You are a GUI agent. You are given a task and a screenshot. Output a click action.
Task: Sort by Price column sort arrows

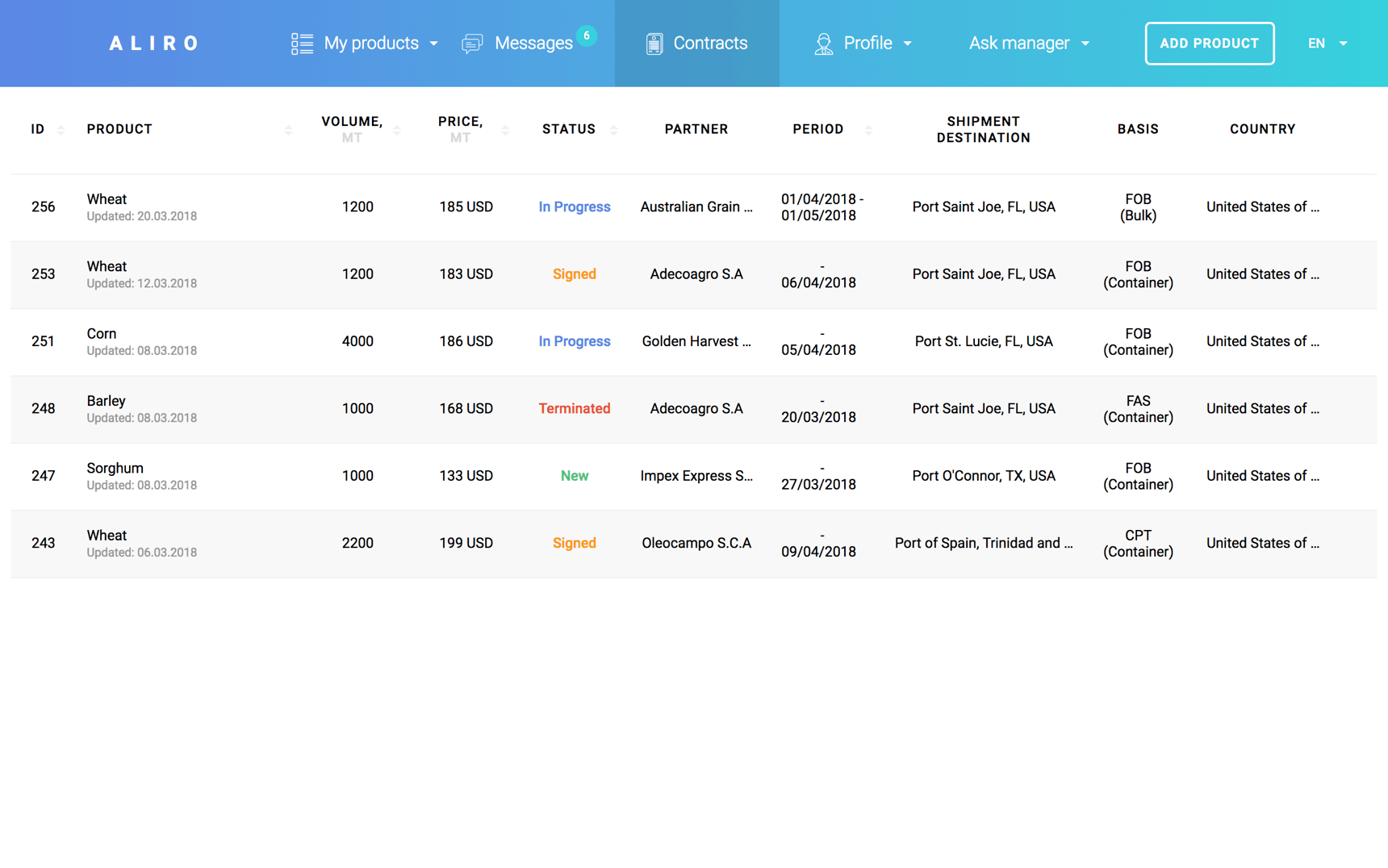[x=505, y=130]
